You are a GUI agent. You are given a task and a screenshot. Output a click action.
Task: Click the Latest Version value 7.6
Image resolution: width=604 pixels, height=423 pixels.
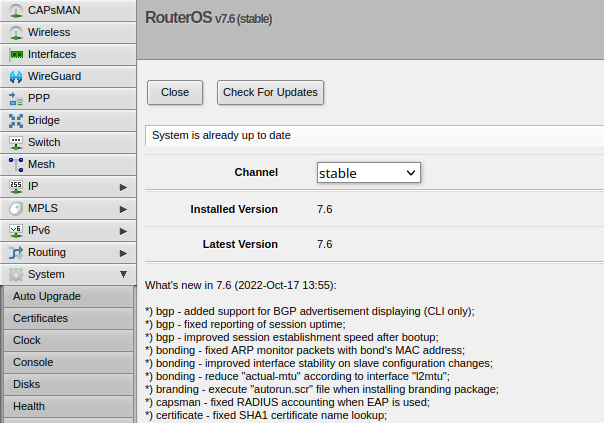324,244
